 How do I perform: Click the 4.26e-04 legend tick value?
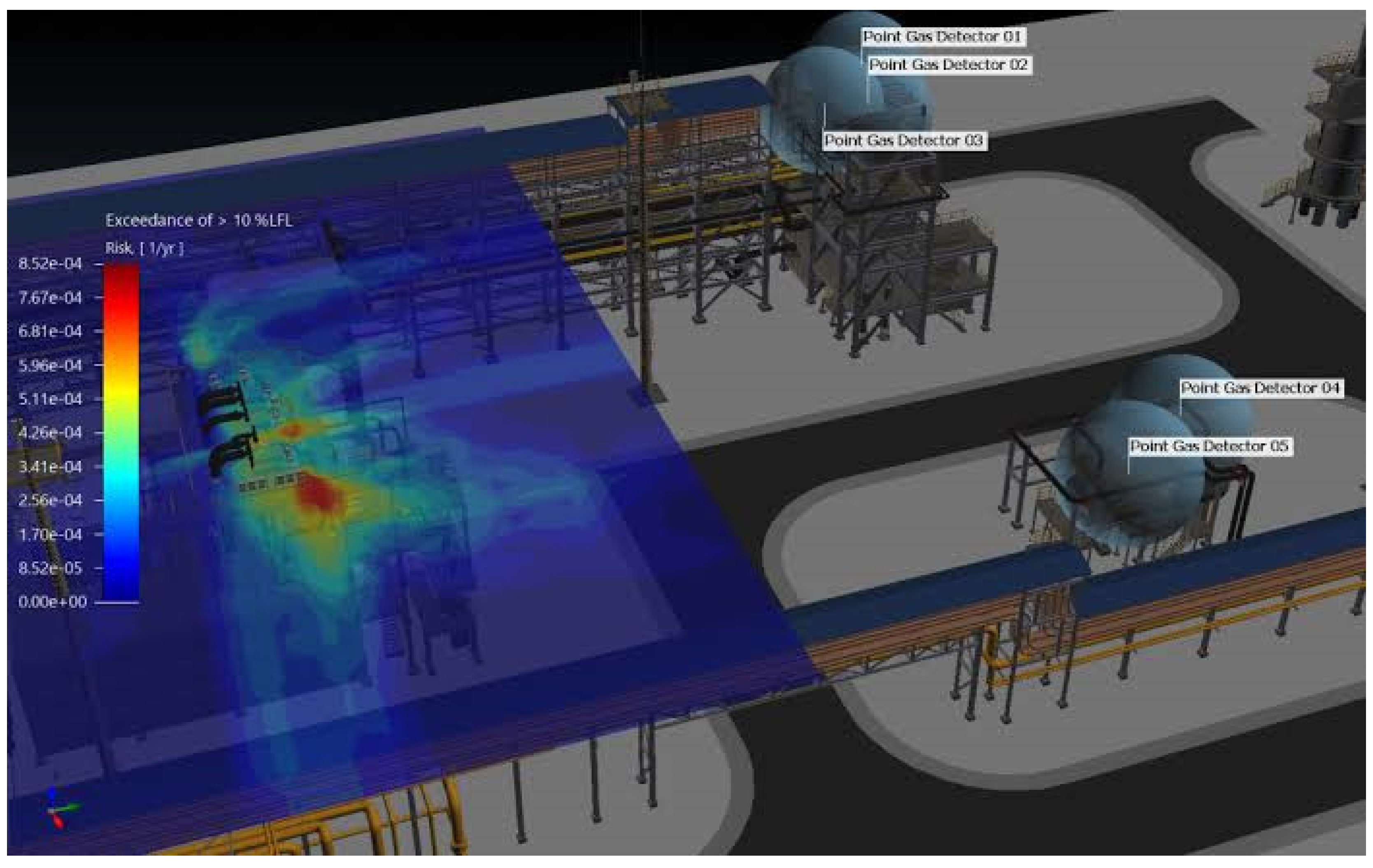click(50, 433)
